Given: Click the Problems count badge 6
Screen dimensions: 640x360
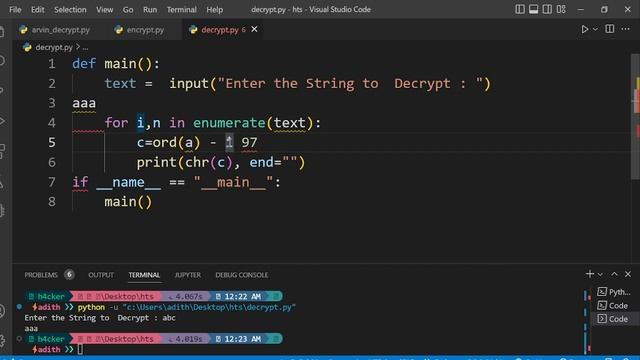Looking at the screenshot, I should pyautogui.click(x=69, y=275).
